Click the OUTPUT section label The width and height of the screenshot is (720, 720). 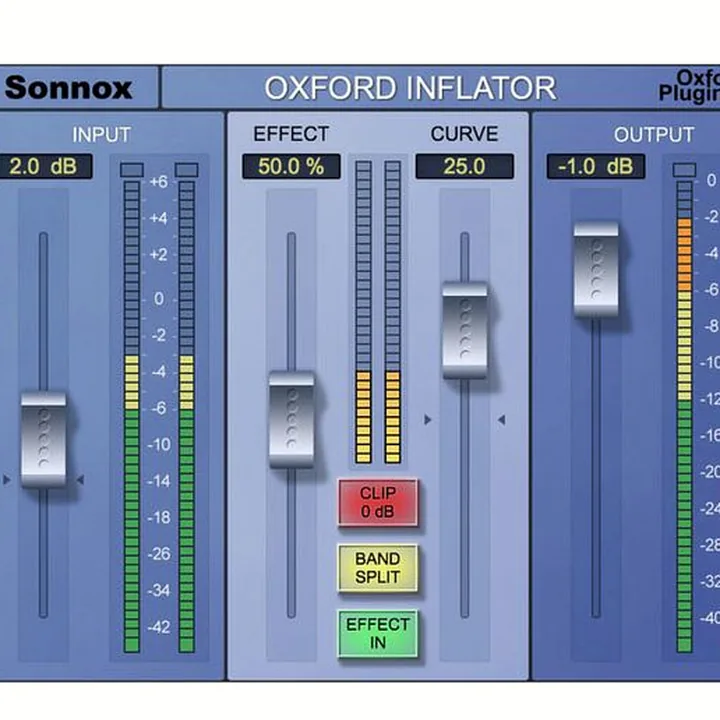pos(653,135)
